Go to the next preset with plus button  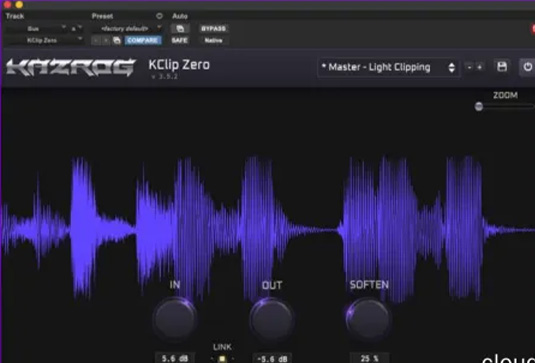tap(479, 68)
